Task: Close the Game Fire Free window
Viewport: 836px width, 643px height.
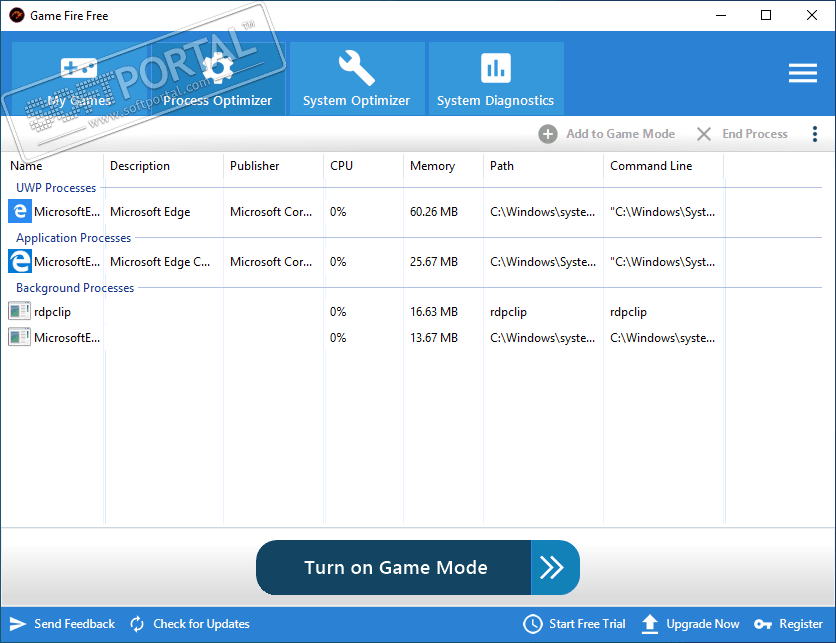Action: (812, 15)
